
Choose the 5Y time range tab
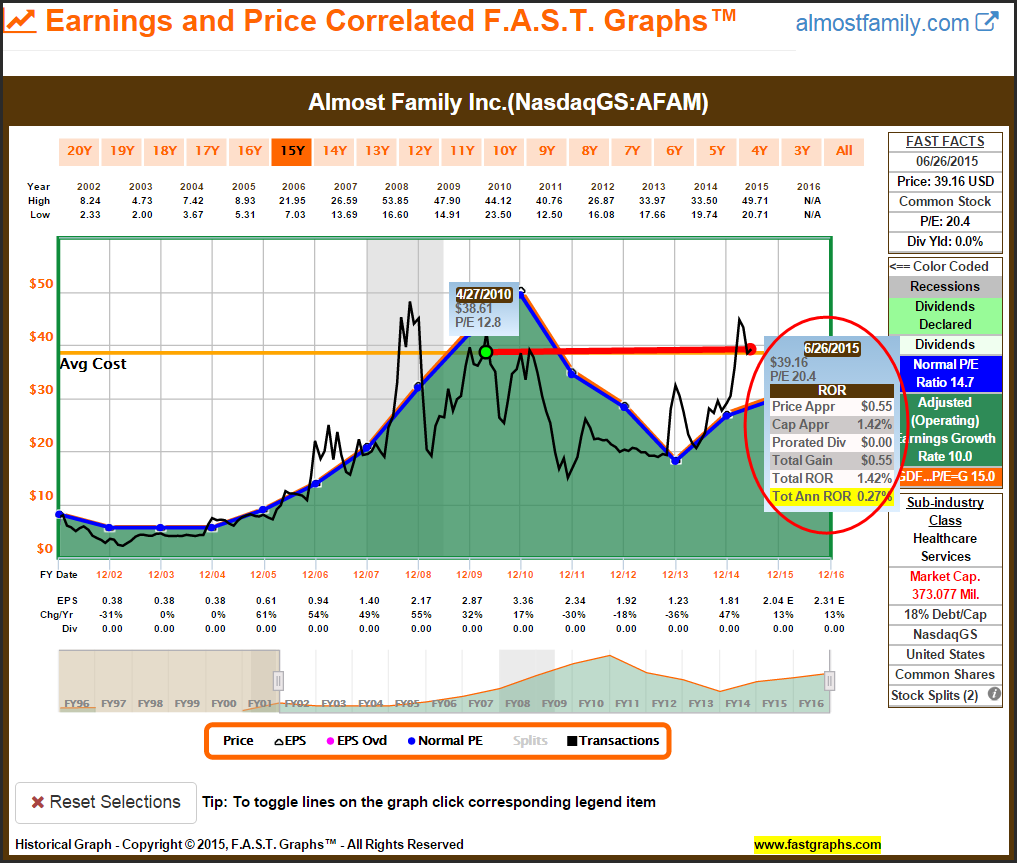click(716, 151)
